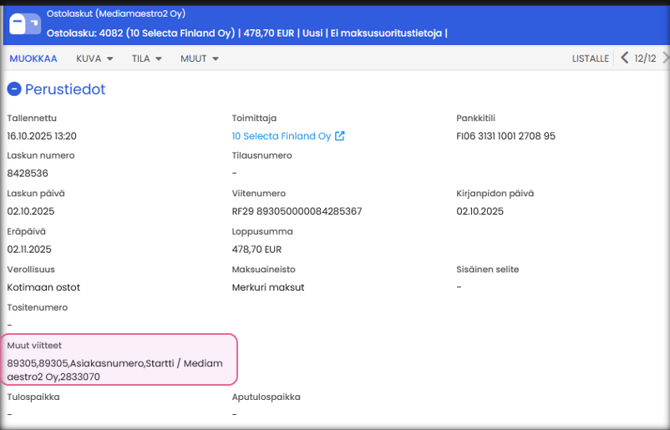Open supplier in new window via external-link icon
670x430 pixels.
tap(340, 136)
